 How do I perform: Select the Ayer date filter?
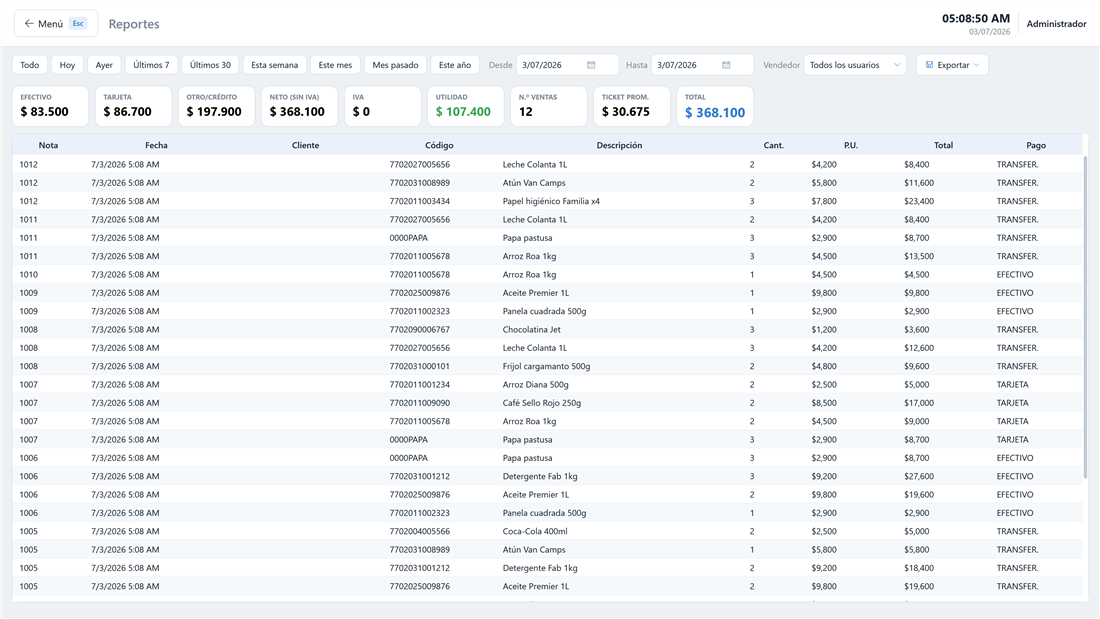(x=105, y=65)
